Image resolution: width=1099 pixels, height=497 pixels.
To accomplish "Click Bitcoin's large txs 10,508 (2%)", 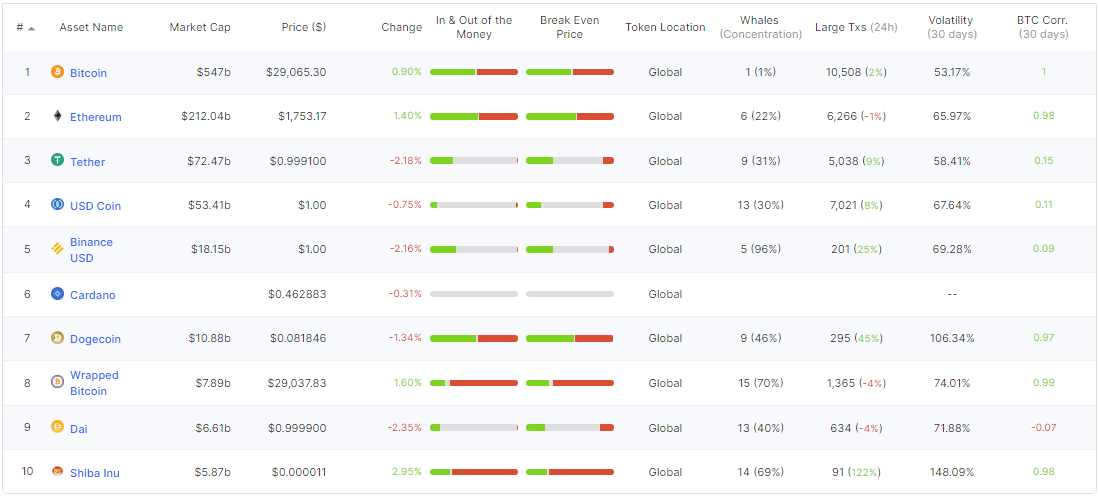I will 856,72.
